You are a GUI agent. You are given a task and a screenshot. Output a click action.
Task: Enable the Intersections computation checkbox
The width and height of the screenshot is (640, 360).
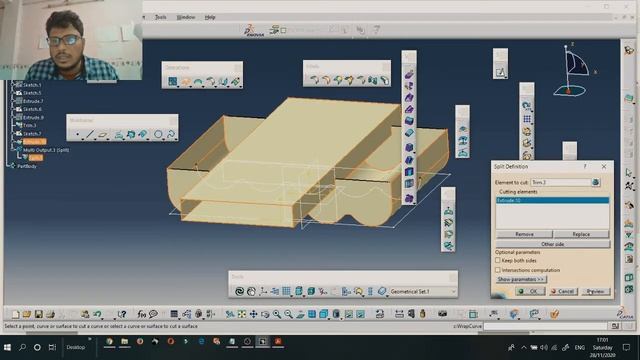pos(498,270)
